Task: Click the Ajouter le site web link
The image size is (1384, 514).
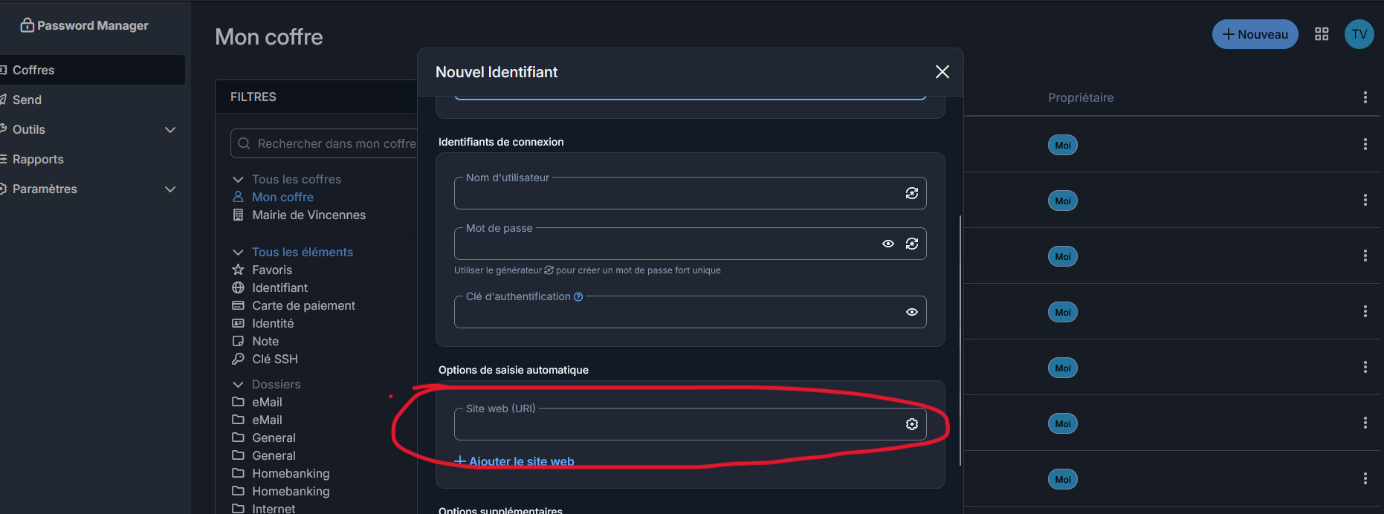Action: point(514,461)
